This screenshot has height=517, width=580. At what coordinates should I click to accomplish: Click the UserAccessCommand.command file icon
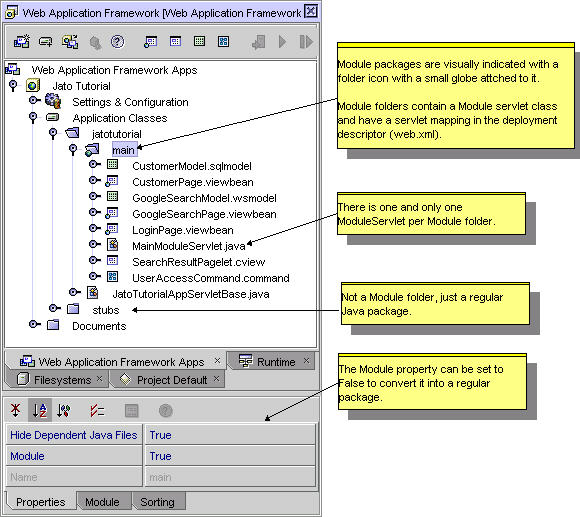click(x=112, y=276)
